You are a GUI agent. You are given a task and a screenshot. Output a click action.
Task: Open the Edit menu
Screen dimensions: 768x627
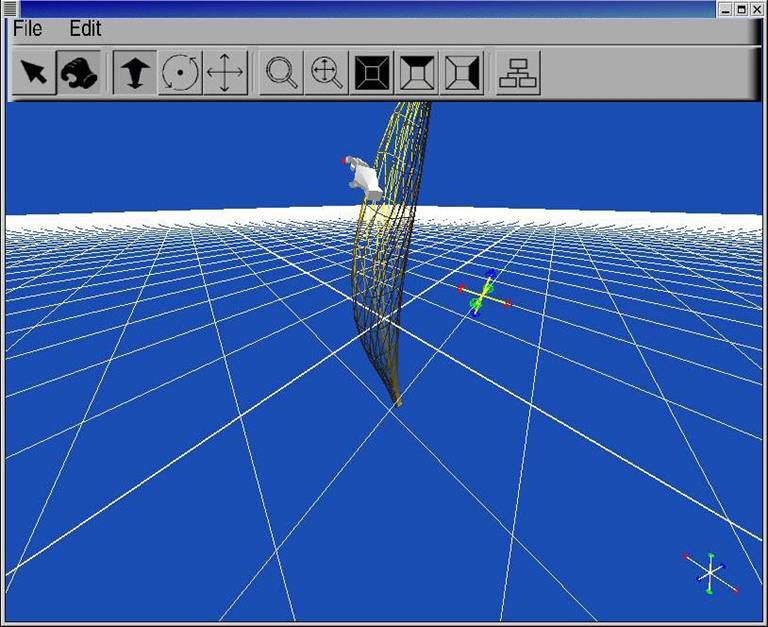pos(85,28)
